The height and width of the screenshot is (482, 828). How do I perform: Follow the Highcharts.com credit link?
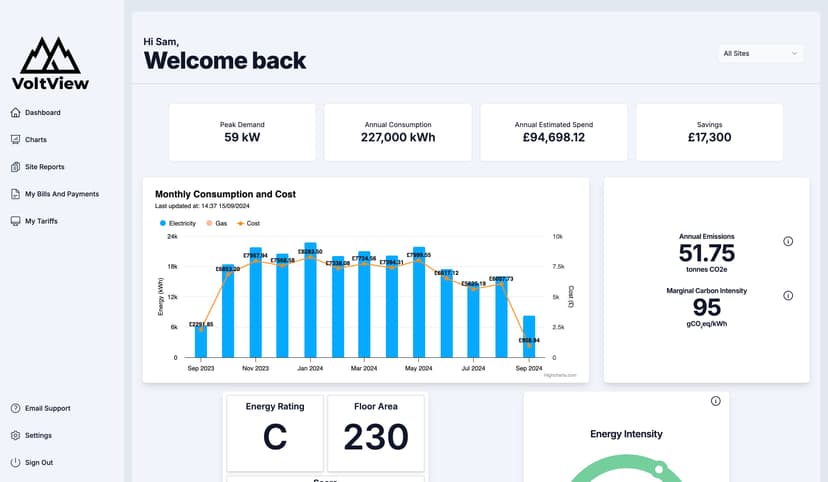tap(555, 375)
